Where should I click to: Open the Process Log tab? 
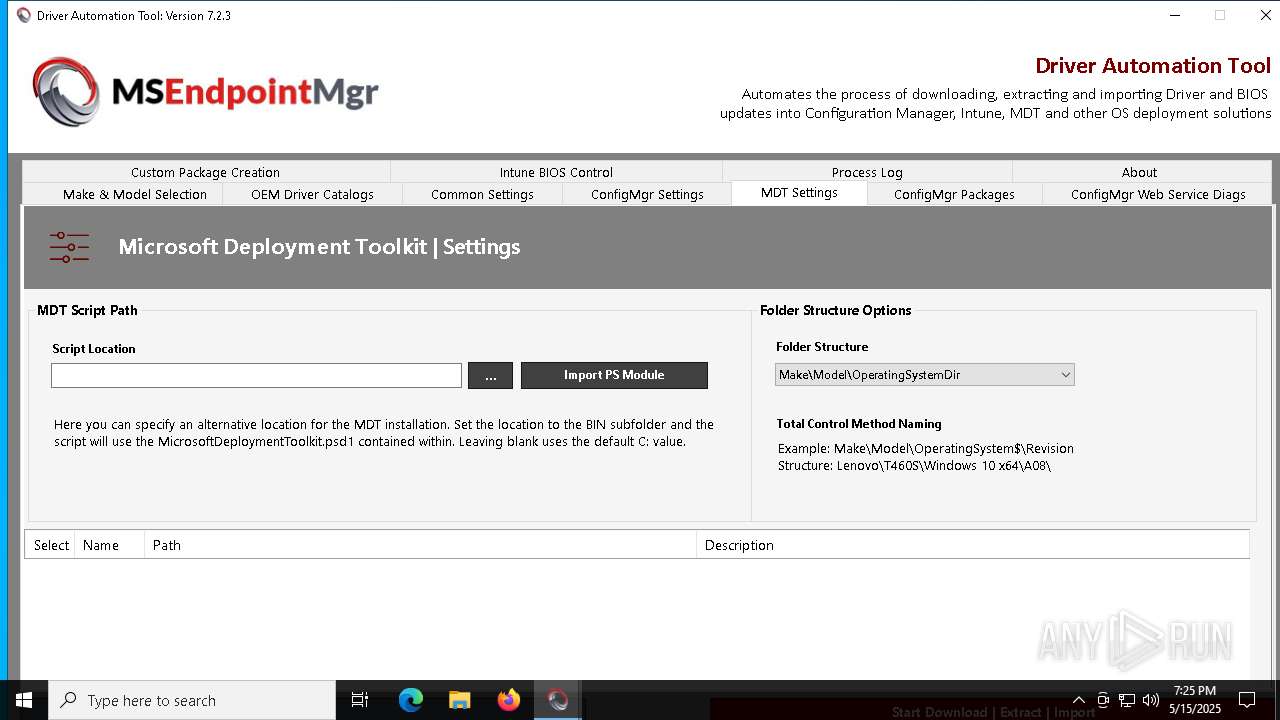coord(867,172)
